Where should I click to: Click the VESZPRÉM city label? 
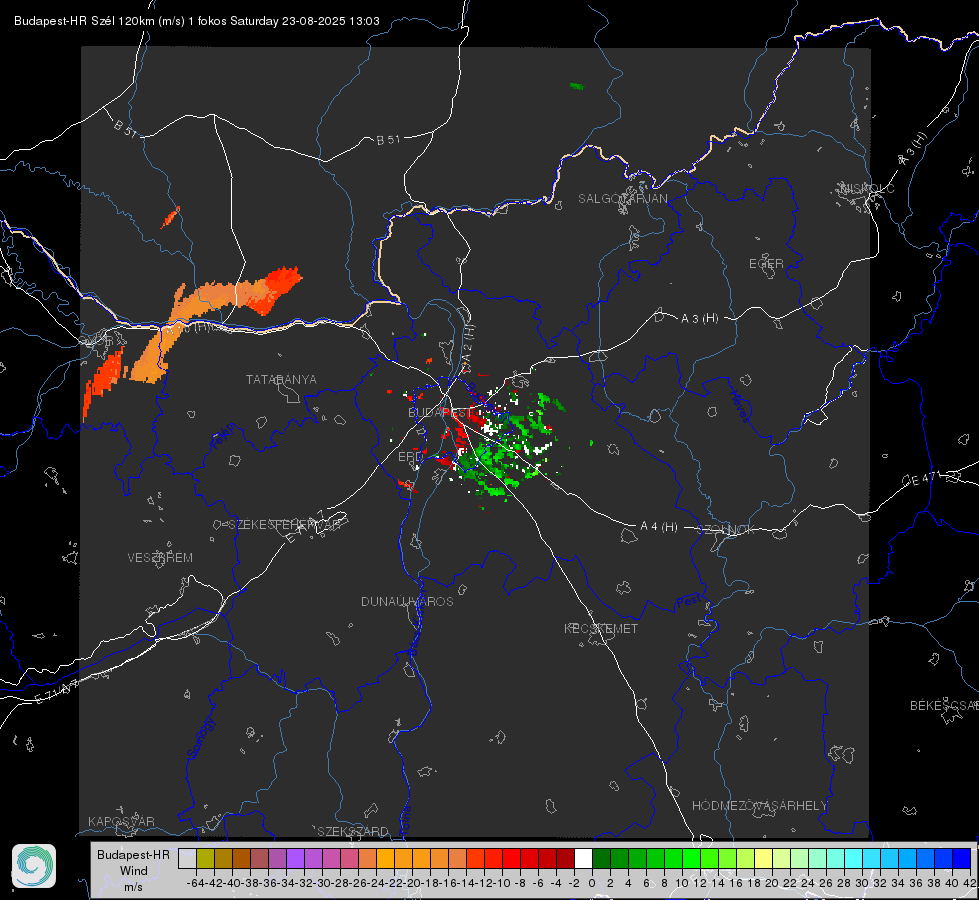pos(160,558)
